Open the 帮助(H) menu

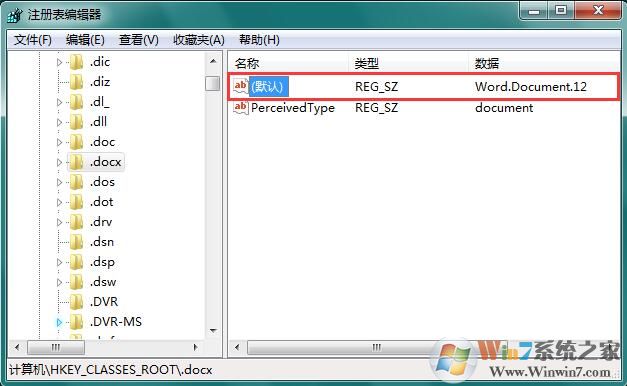[259, 40]
